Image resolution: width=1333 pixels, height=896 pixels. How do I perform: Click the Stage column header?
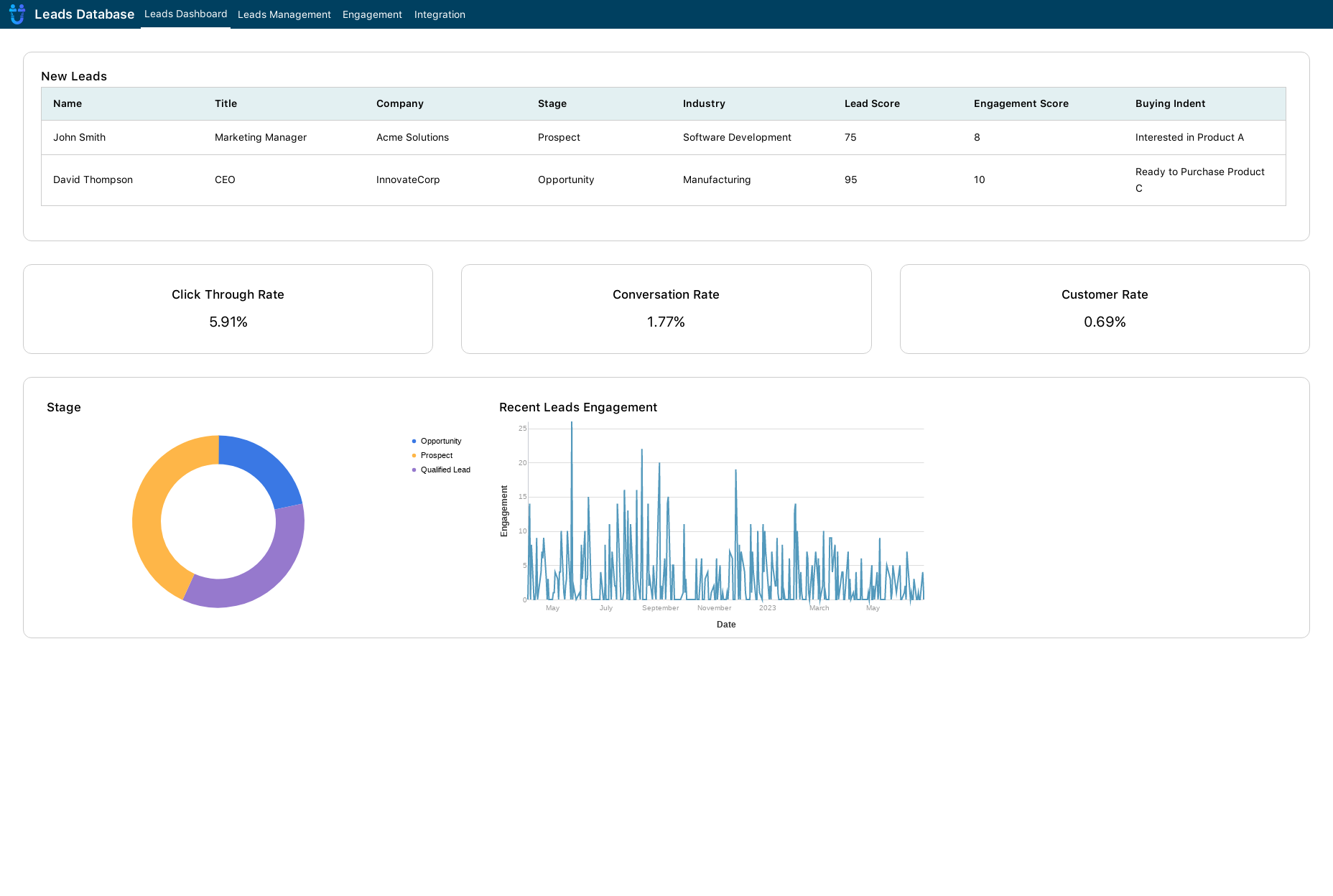(x=552, y=103)
